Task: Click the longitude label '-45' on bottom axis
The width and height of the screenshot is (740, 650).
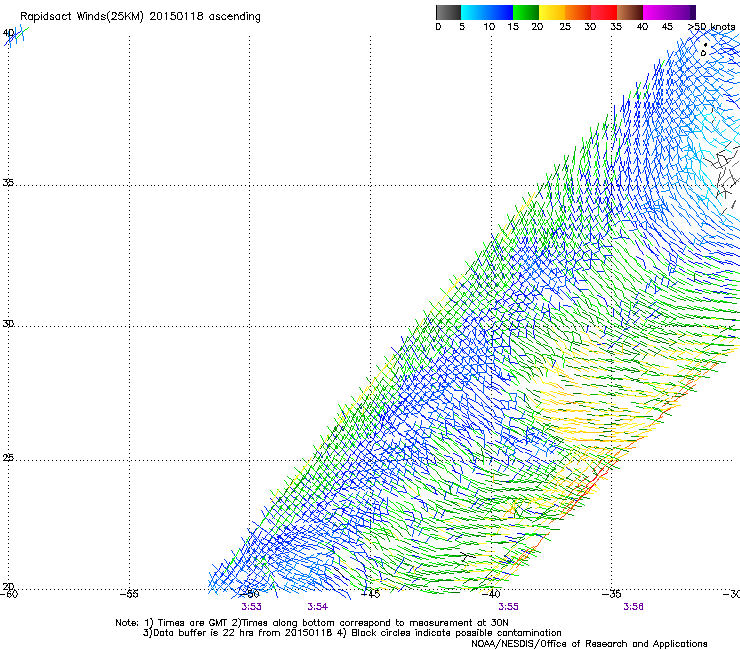Action: [370, 594]
